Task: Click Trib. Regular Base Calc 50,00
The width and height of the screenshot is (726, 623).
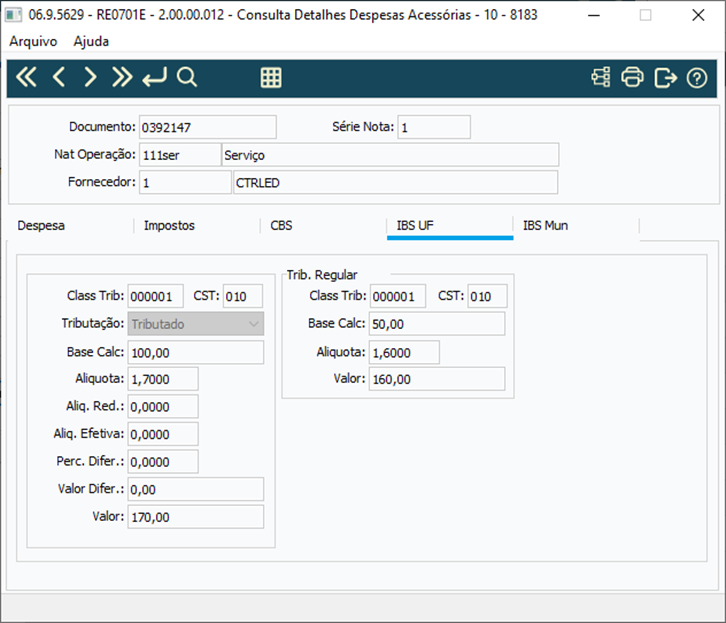Action: tap(437, 324)
